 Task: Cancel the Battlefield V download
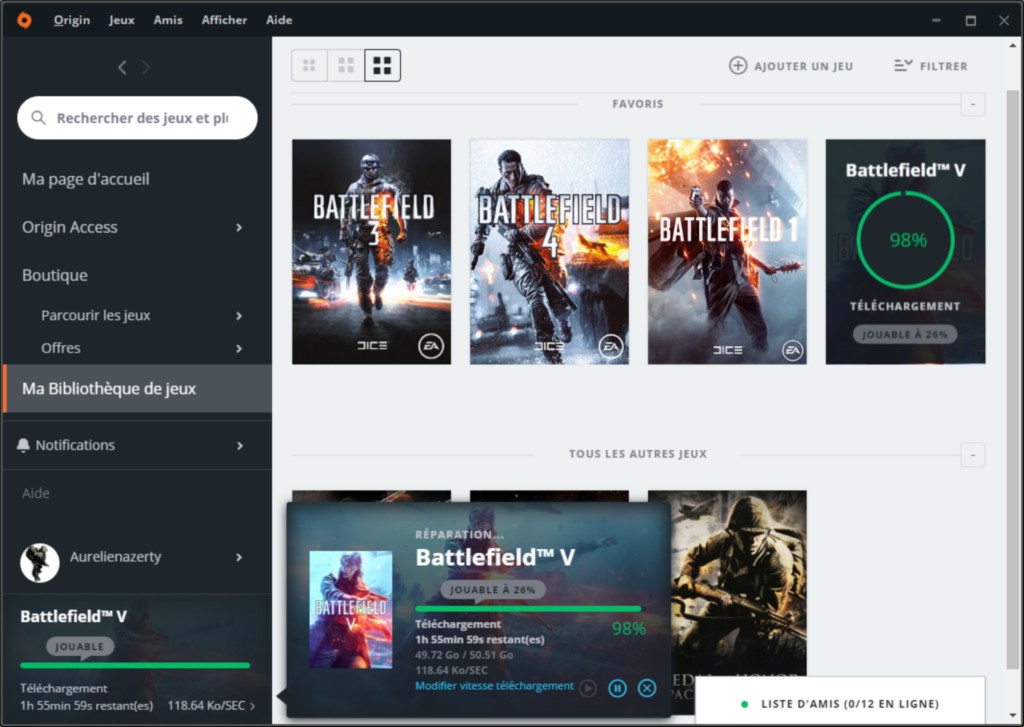(x=647, y=688)
